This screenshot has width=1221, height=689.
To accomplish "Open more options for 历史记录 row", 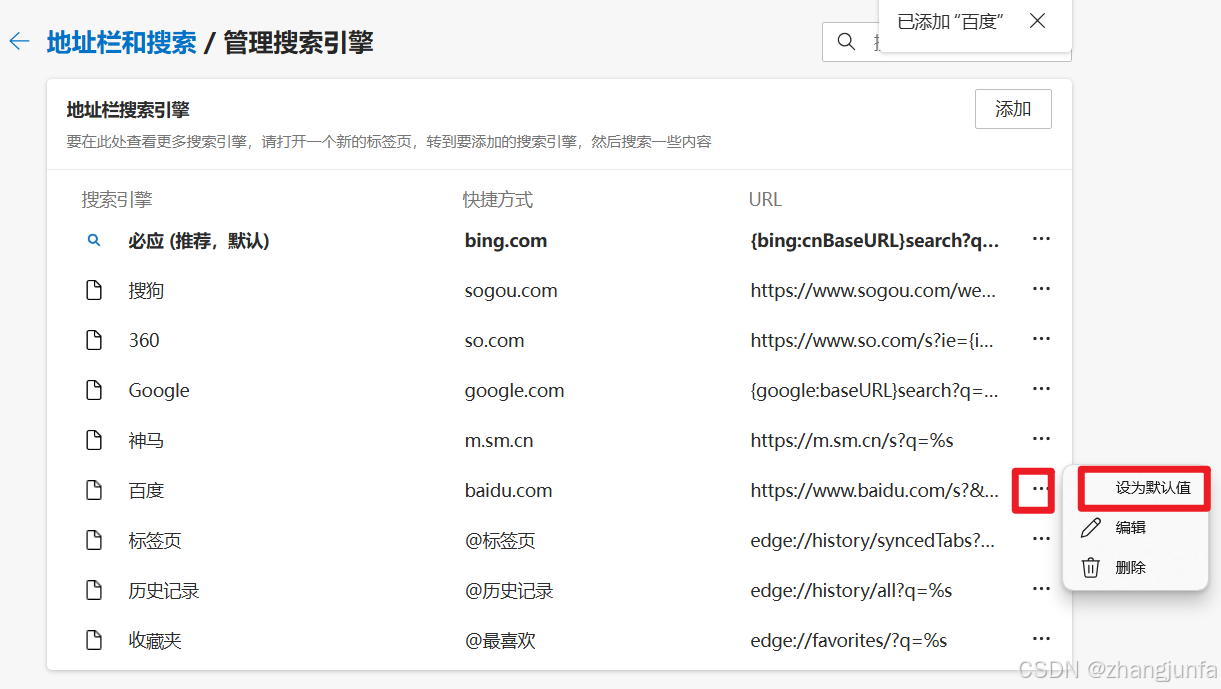I will coord(1041,590).
